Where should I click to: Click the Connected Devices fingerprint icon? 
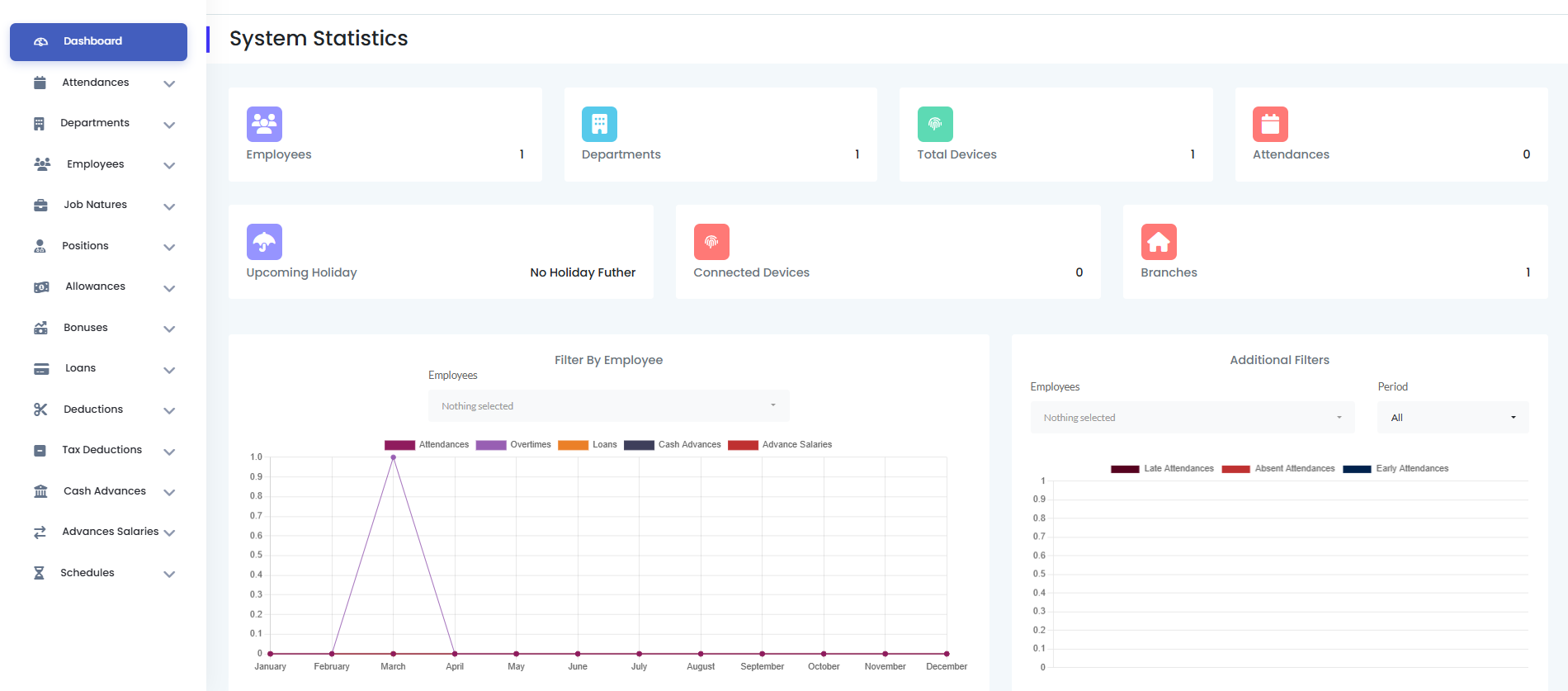pyautogui.click(x=711, y=242)
